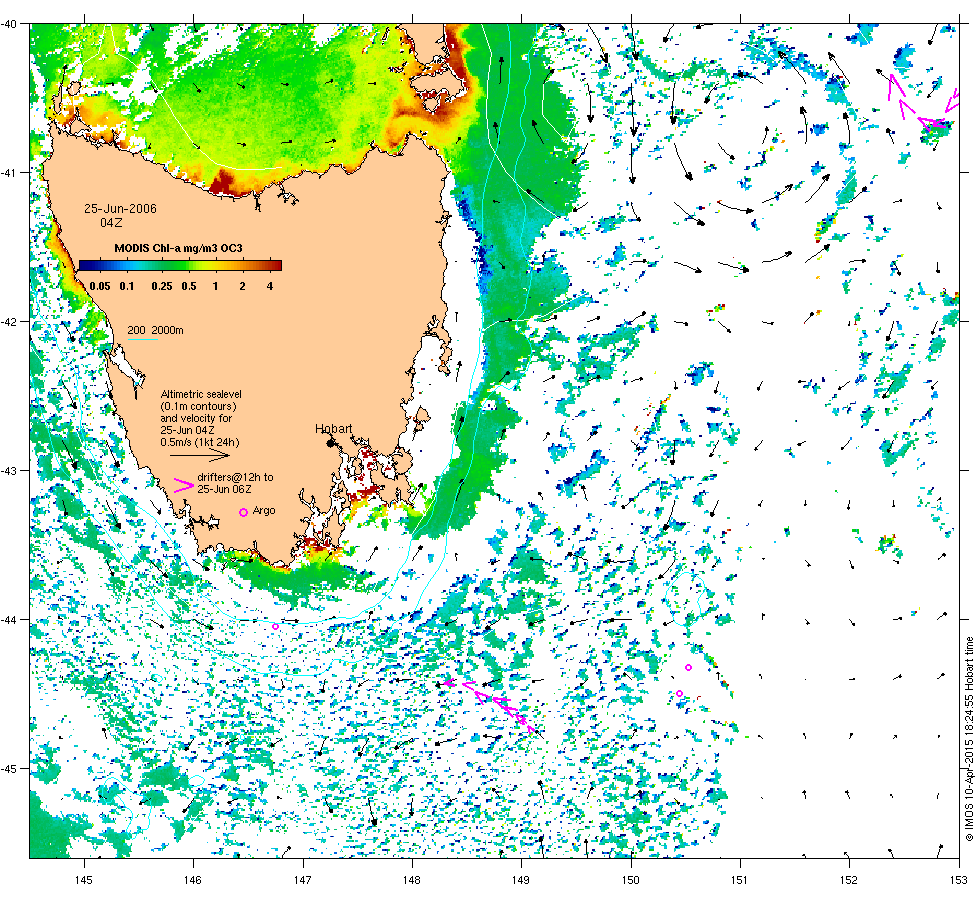Click the color bar value '4'

(270, 286)
